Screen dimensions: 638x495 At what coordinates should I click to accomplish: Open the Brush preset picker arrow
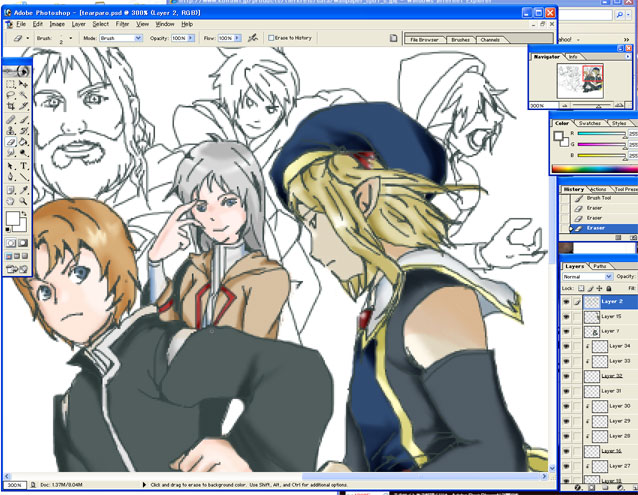[x=71, y=38]
